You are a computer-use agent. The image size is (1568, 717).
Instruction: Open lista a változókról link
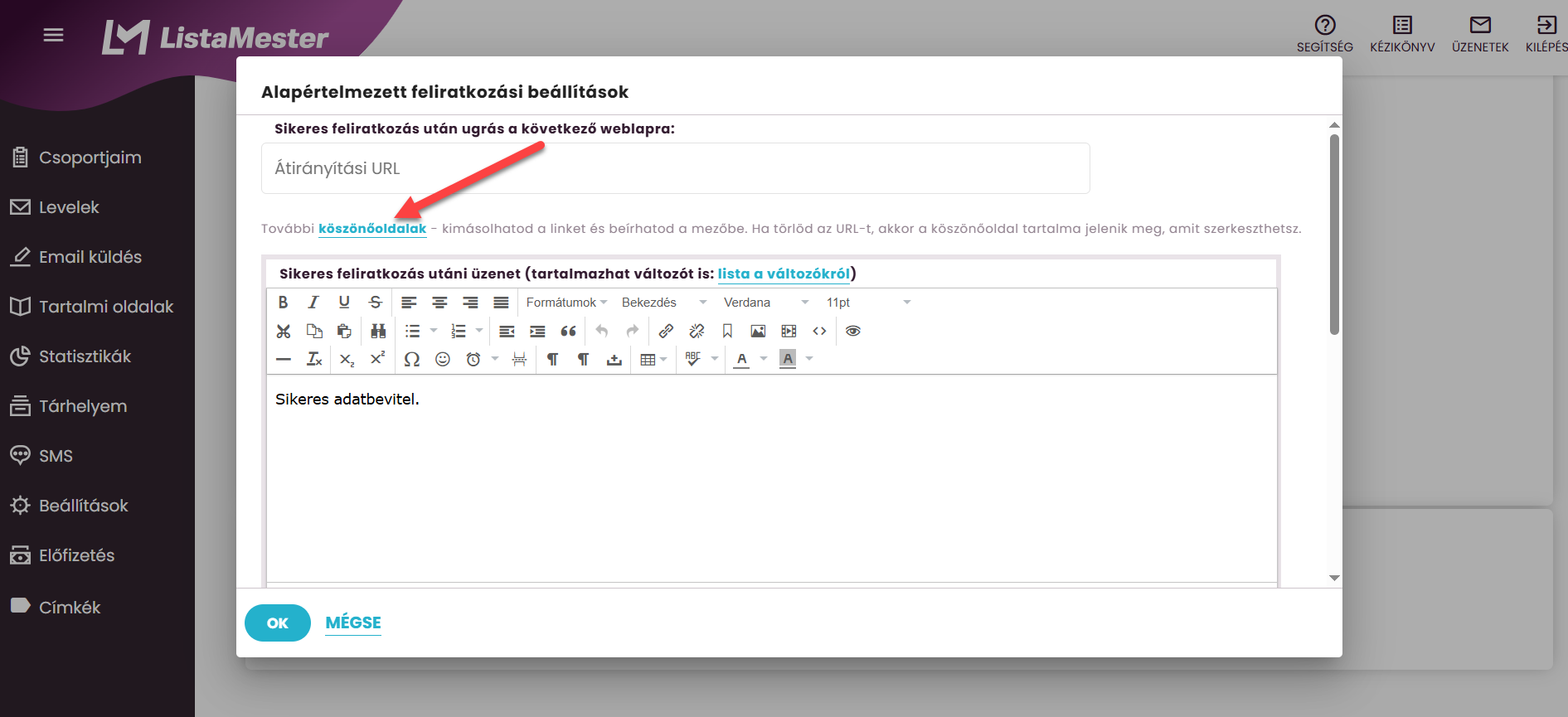point(784,274)
